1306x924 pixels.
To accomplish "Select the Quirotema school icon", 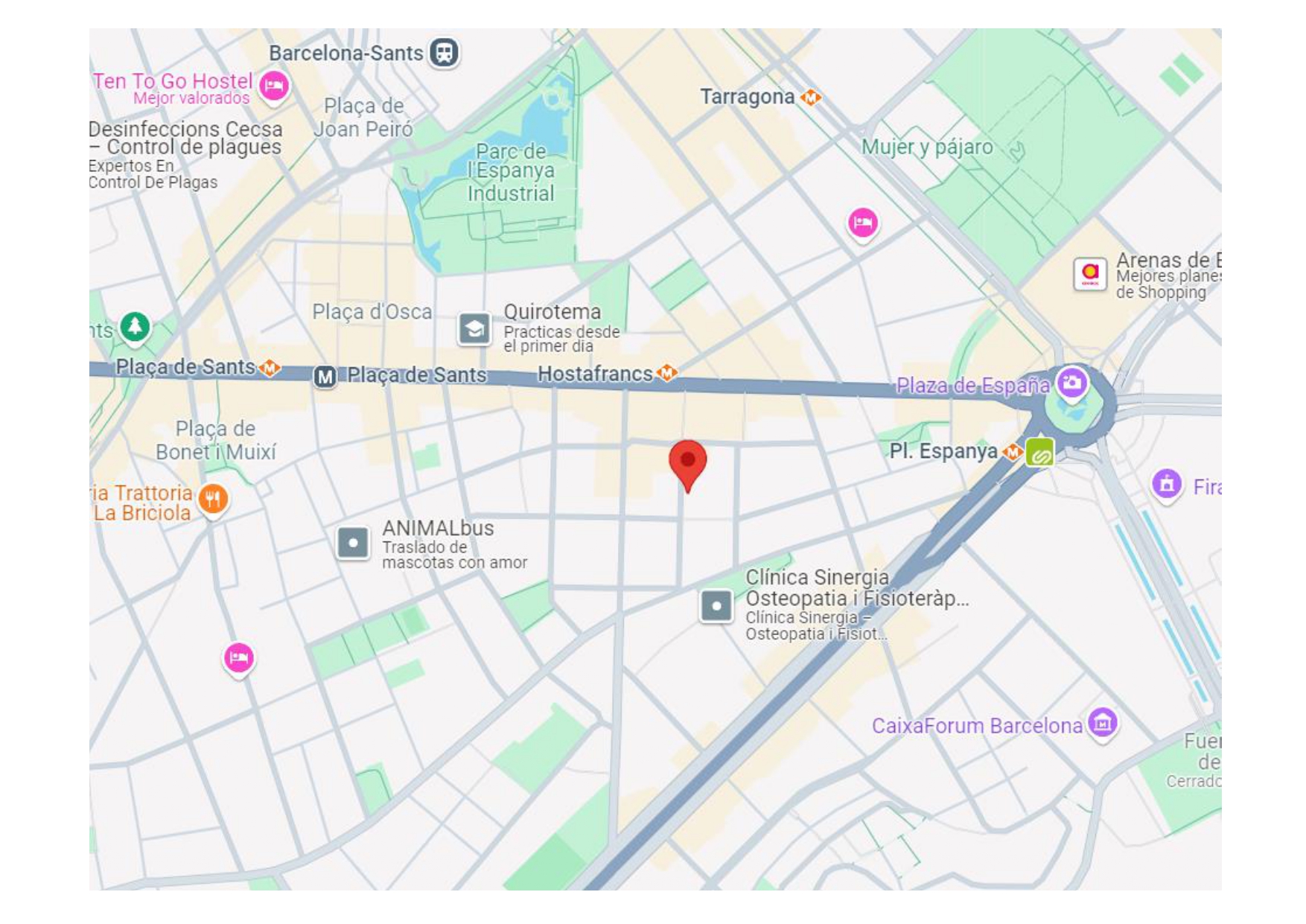I will 474,328.
